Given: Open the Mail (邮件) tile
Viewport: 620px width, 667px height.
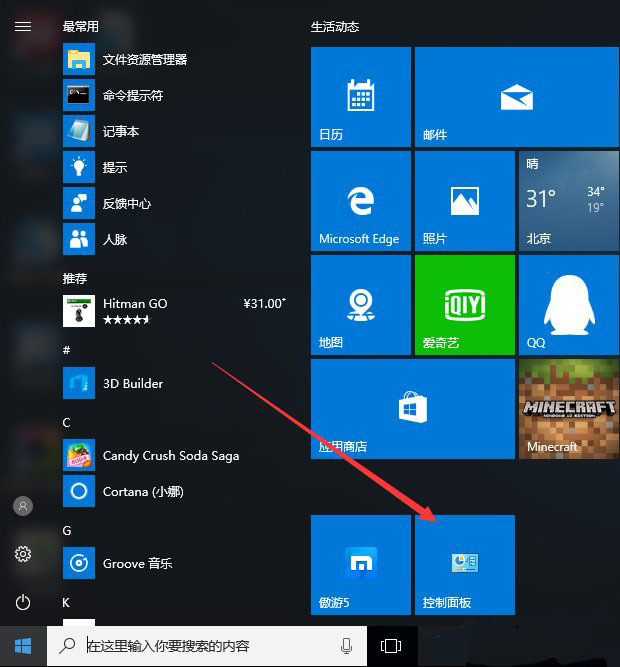Looking at the screenshot, I should (x=464, y=97).
